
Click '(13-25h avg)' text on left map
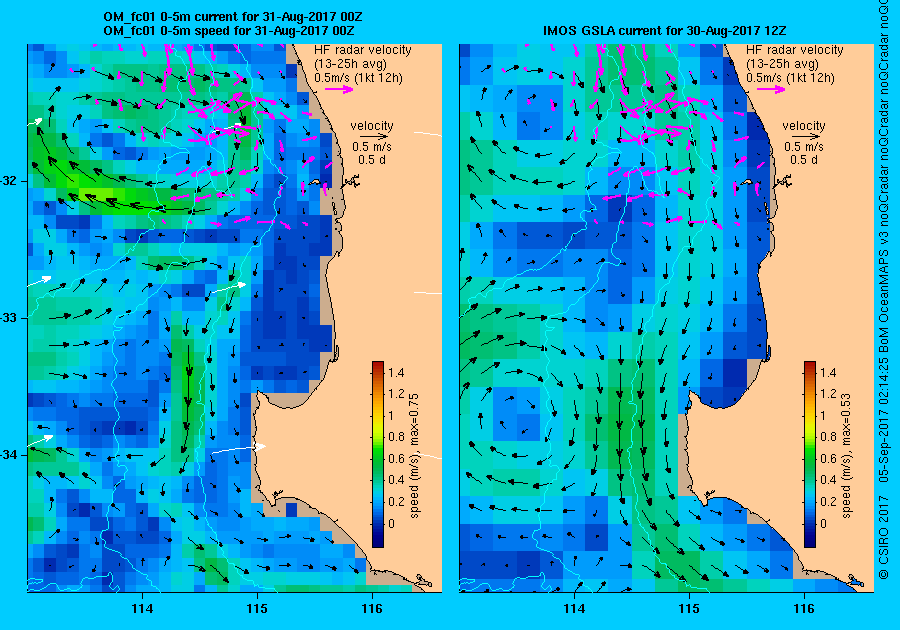click(x=351, y=64)
